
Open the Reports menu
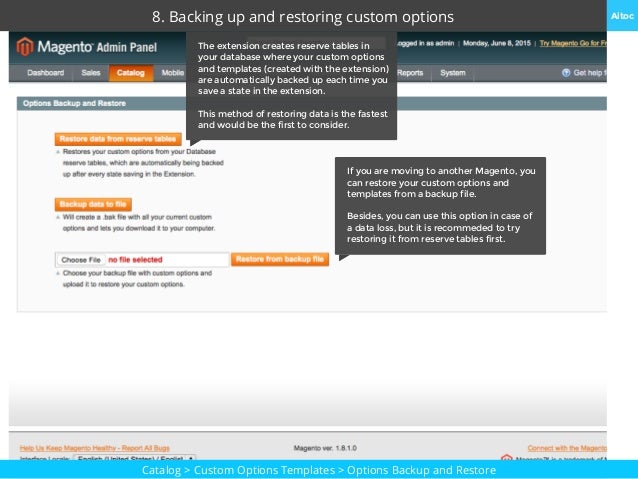click(x=410, y=73)
